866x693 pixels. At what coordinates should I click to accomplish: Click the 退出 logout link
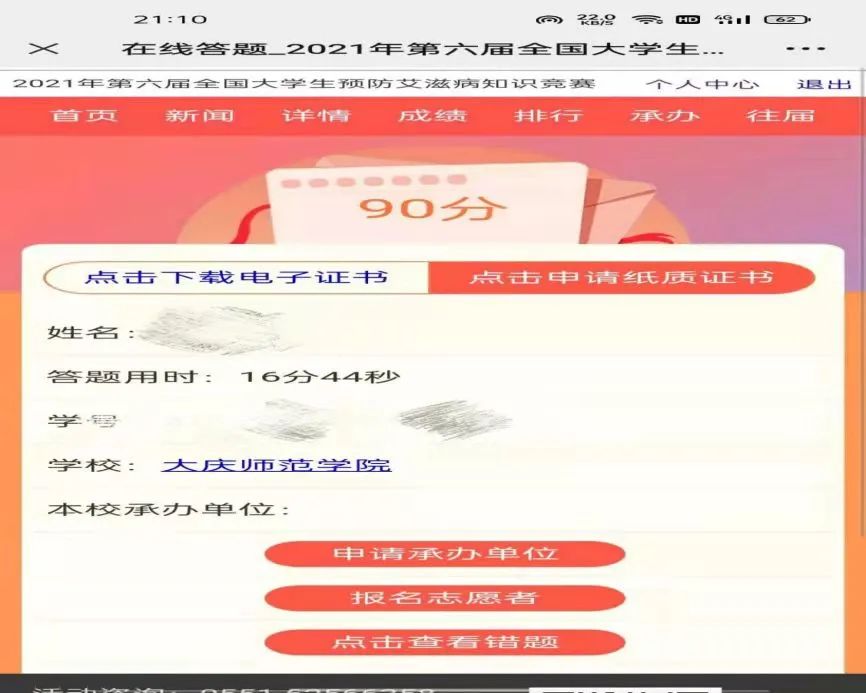(x=816, y=84)
